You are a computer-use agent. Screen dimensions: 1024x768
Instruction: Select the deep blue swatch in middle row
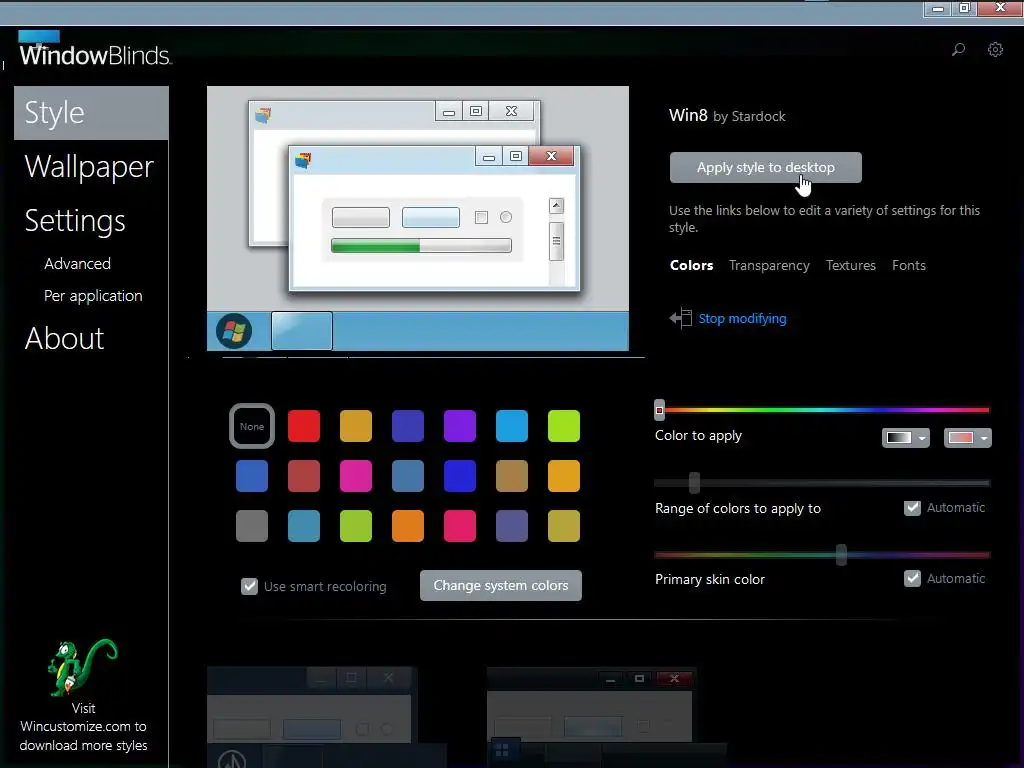coord(460,476)
